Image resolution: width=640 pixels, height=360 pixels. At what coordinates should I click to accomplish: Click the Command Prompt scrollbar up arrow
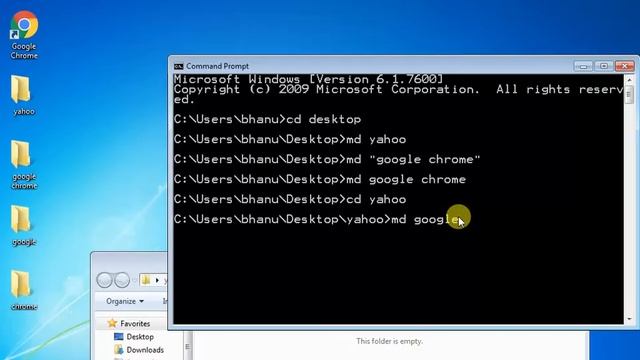point(629,80)
